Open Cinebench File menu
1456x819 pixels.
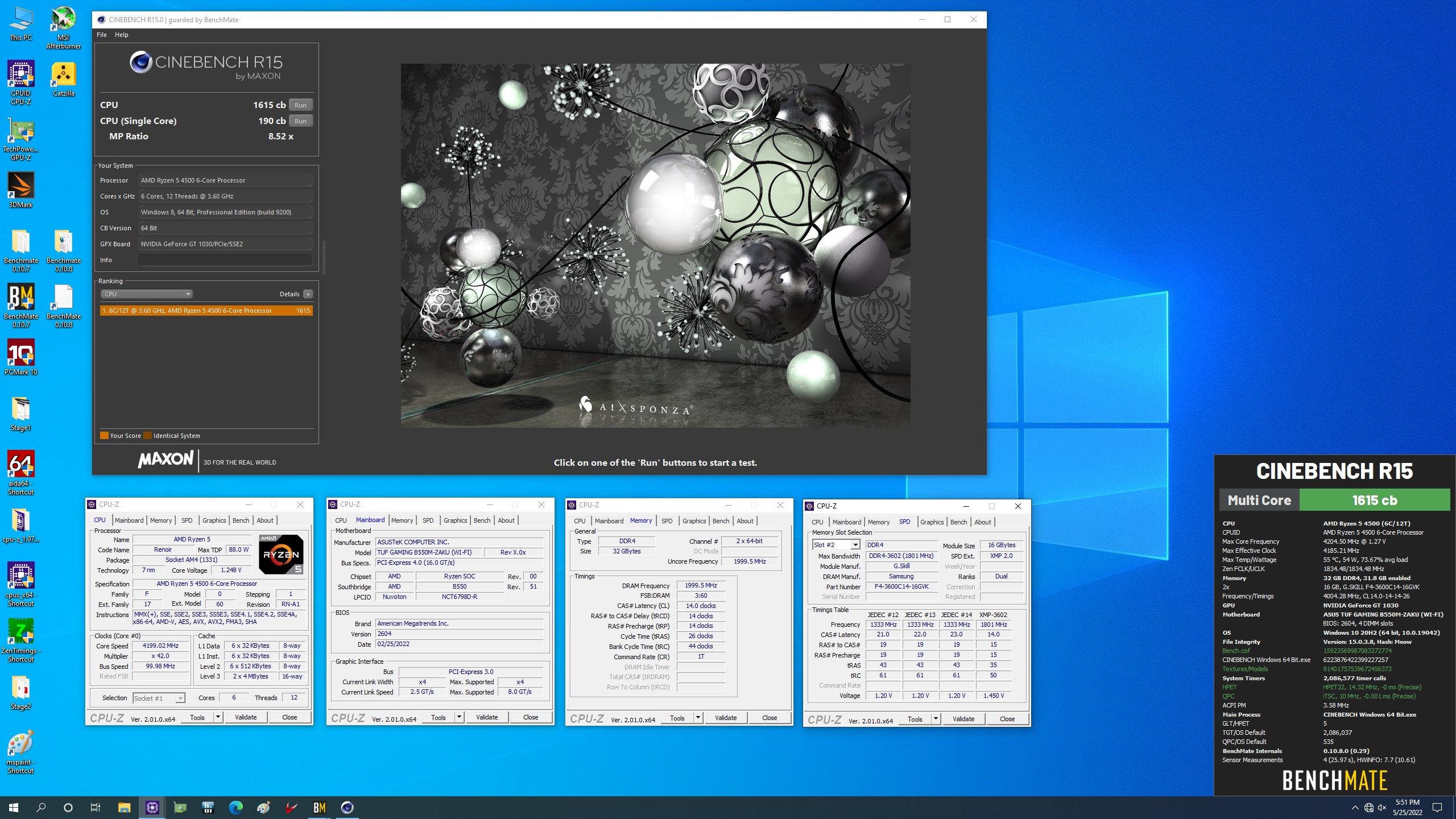coord(102,35)
